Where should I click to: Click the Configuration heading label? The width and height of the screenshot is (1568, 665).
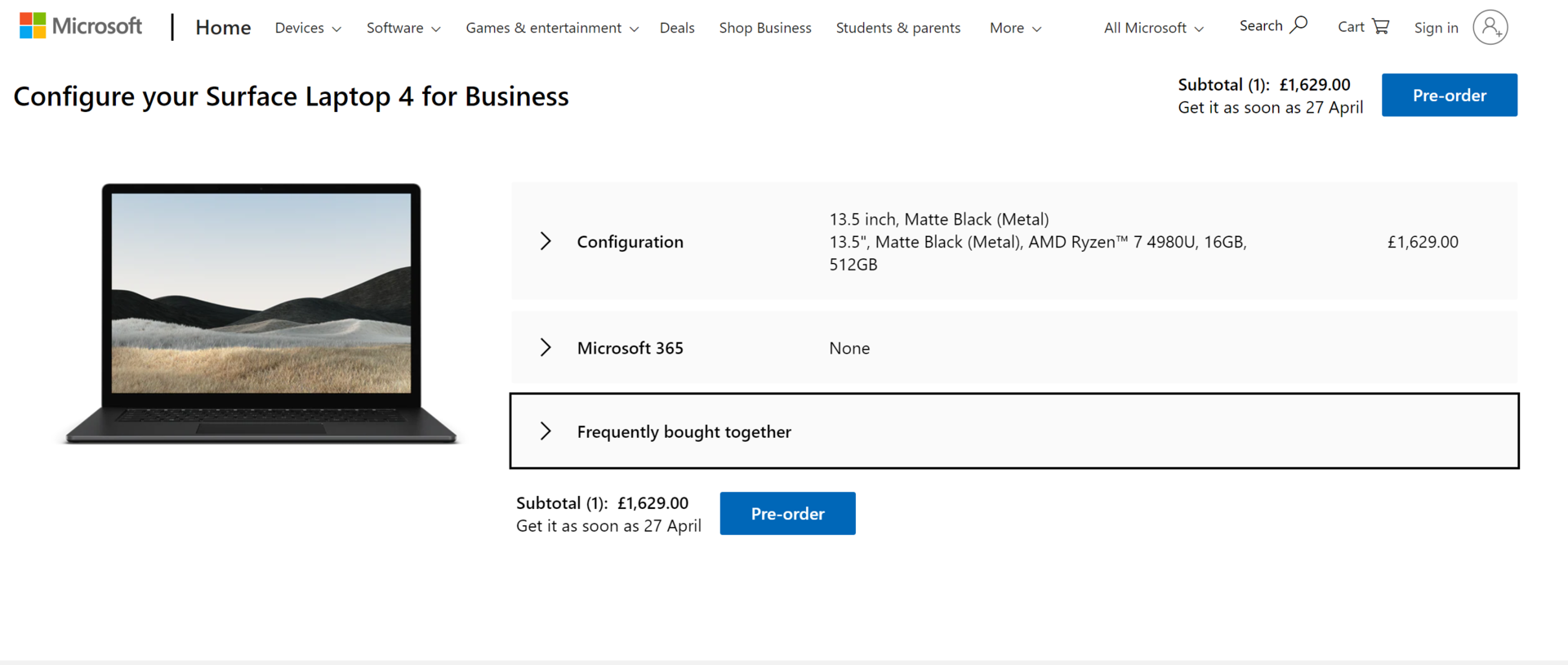[630, 242]
